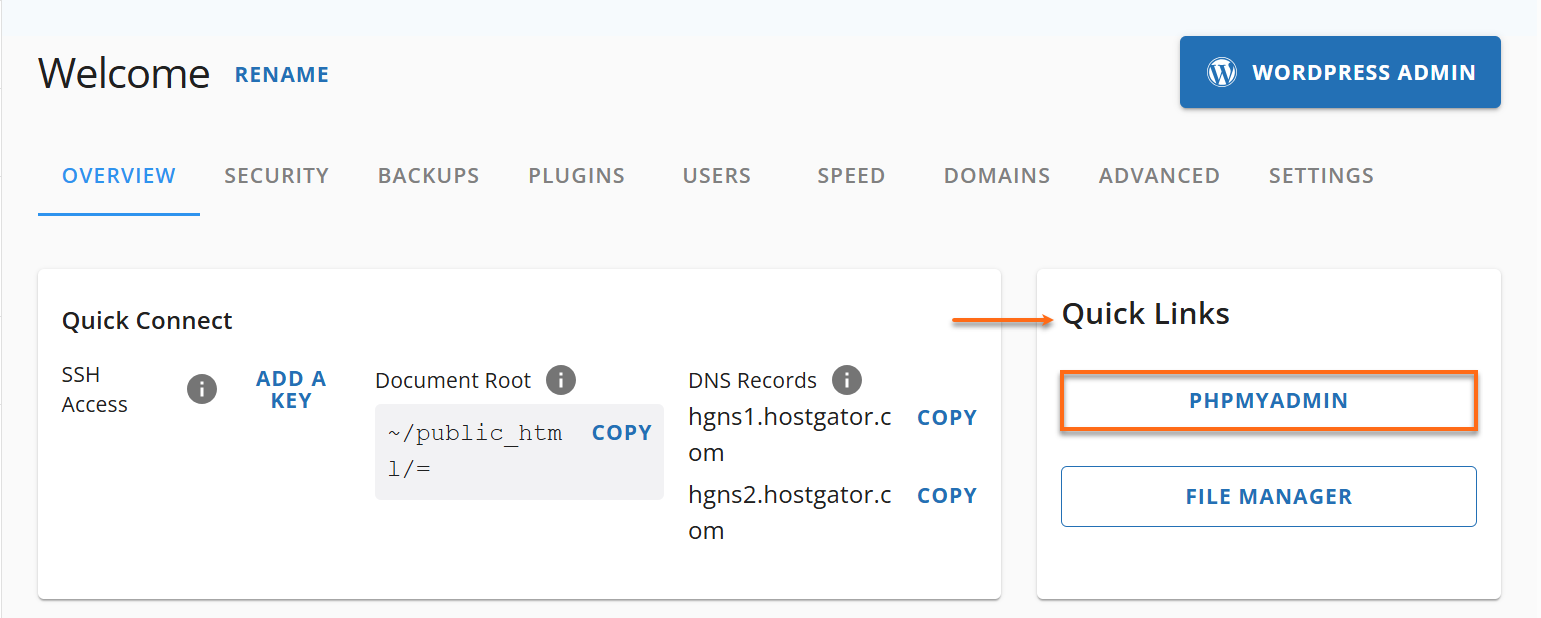Switch to the Overview tab
1541x618 pixels.
[119, 176]
